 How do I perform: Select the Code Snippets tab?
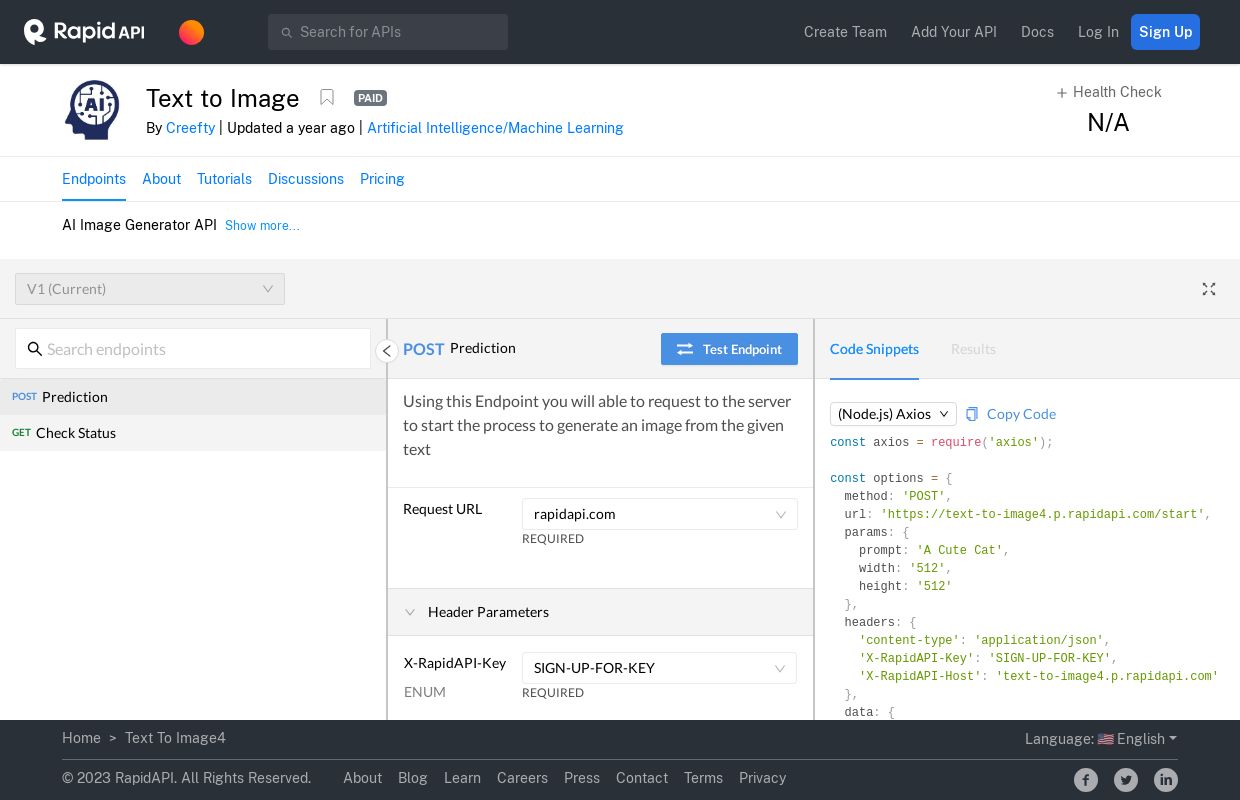pos(874,349)
